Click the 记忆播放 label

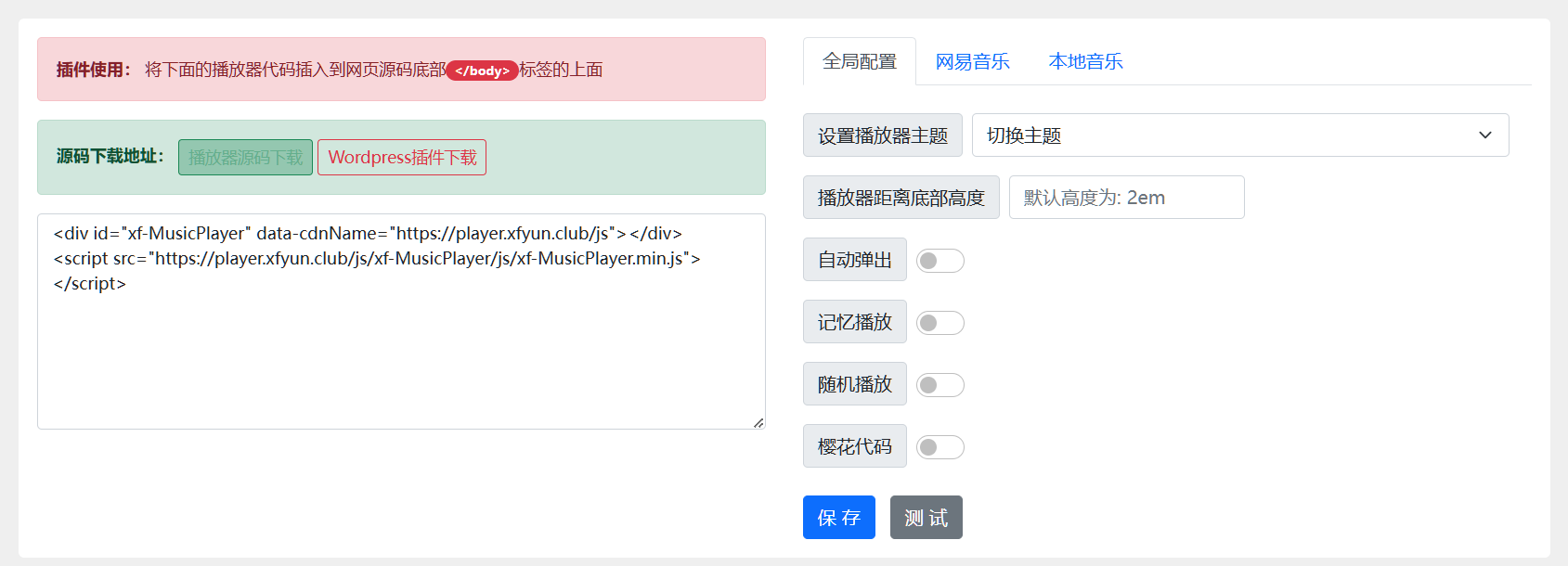tap(855, 322)
